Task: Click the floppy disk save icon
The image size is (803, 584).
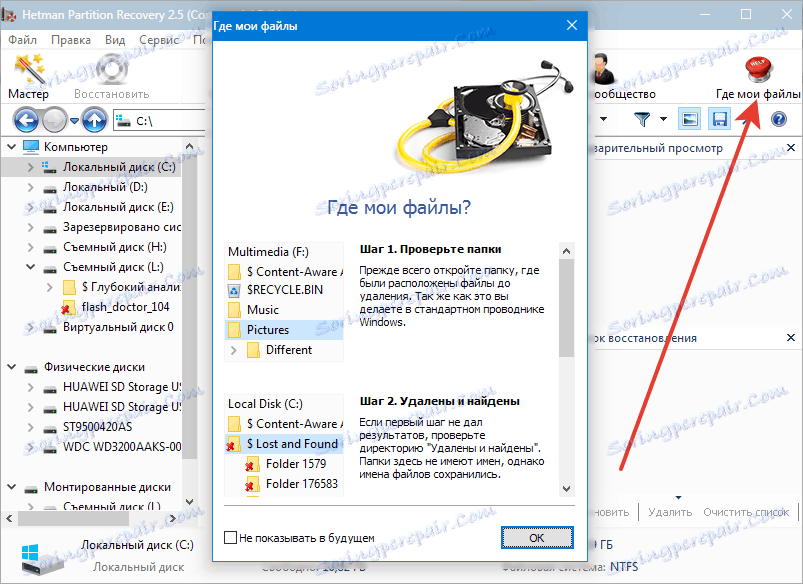Action: coord(720,119)
